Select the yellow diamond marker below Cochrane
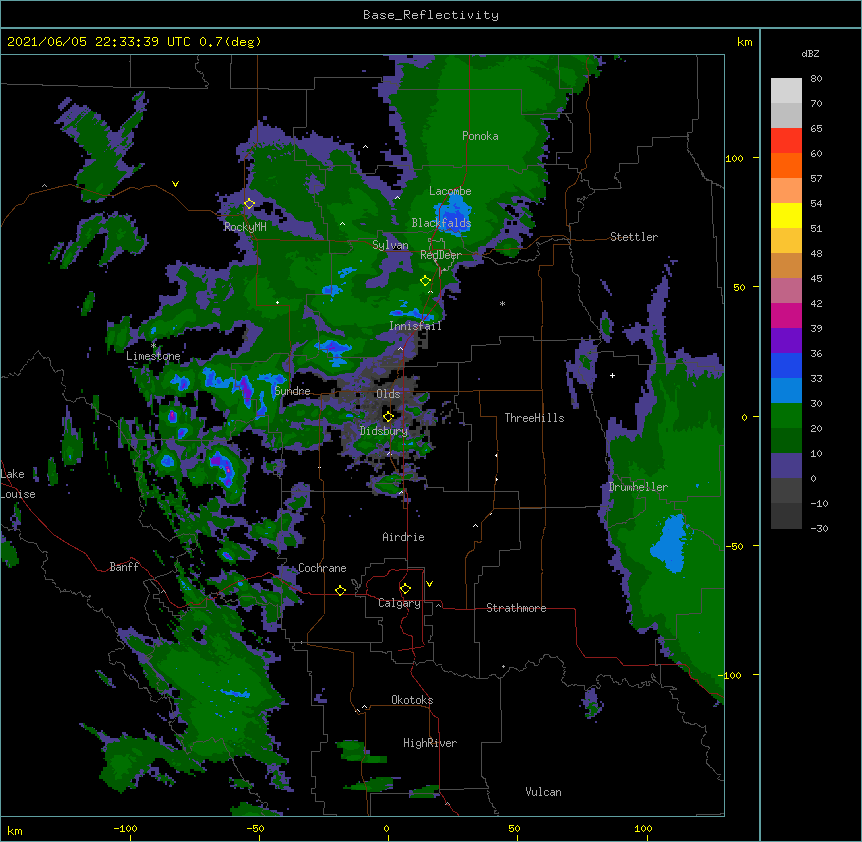This screenshot has height=842, width=862. [340, 590]
